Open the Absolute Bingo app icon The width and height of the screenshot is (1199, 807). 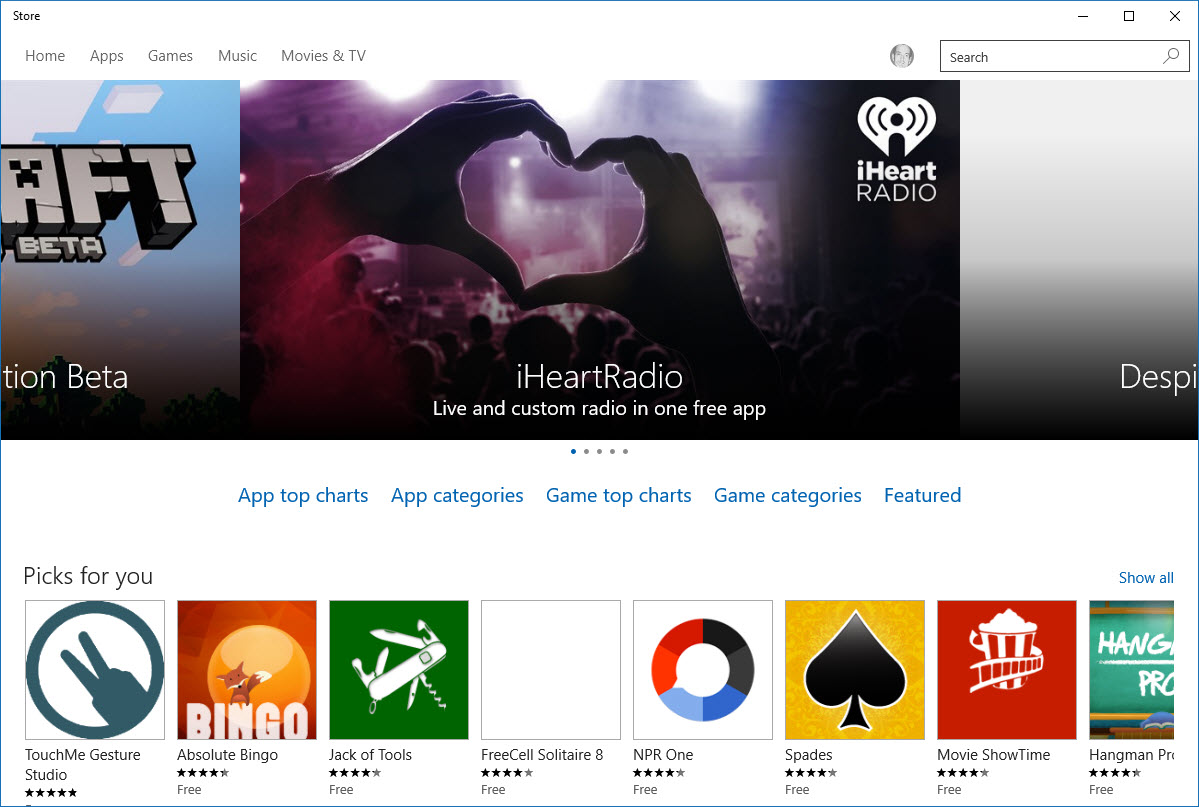pos(247,669)
